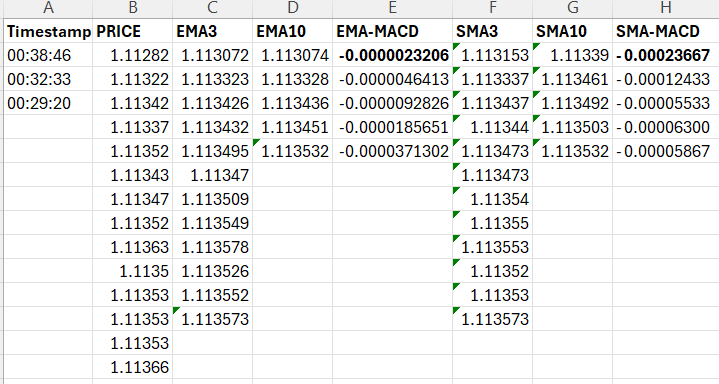Select column C header

coord(212,8)
